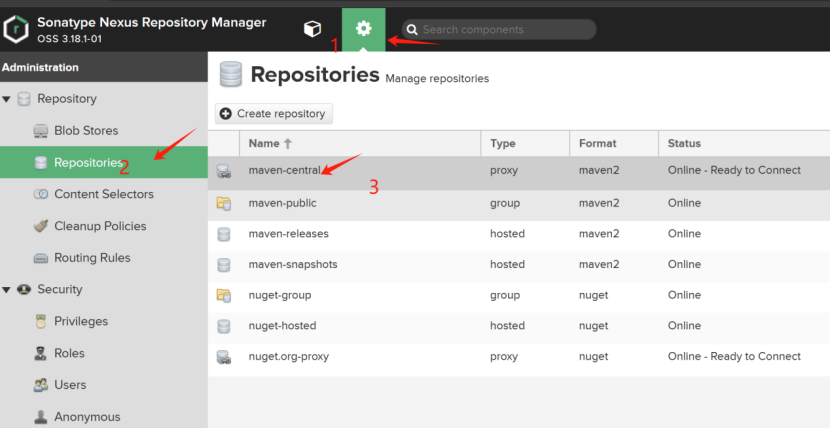This screenshot has width=830, height=428.
Task: Open the nuget-hosted repository
Action: coord(283,326)
